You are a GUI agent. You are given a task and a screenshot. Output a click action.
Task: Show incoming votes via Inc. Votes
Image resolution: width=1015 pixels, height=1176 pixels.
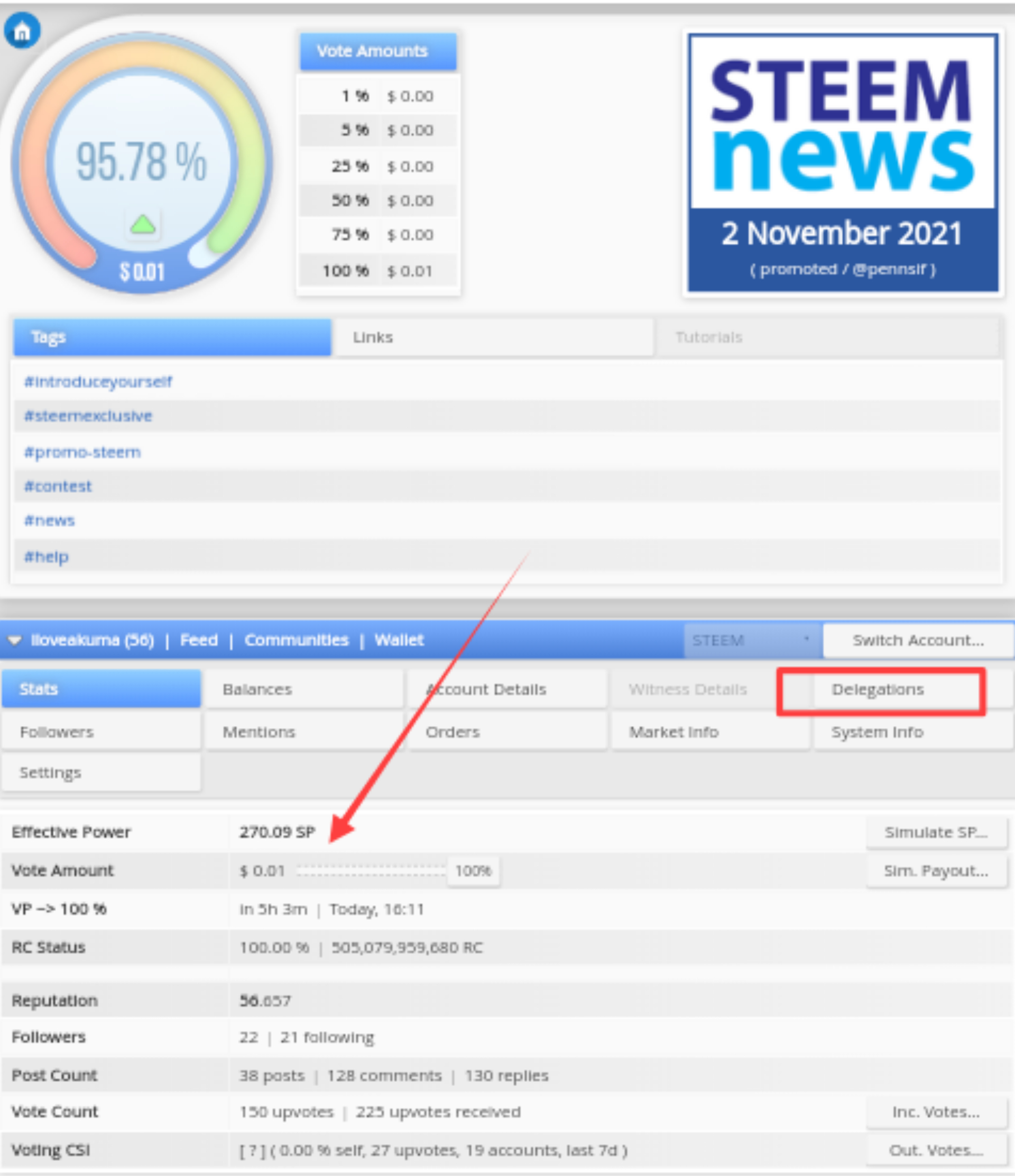pos(936,1112)
